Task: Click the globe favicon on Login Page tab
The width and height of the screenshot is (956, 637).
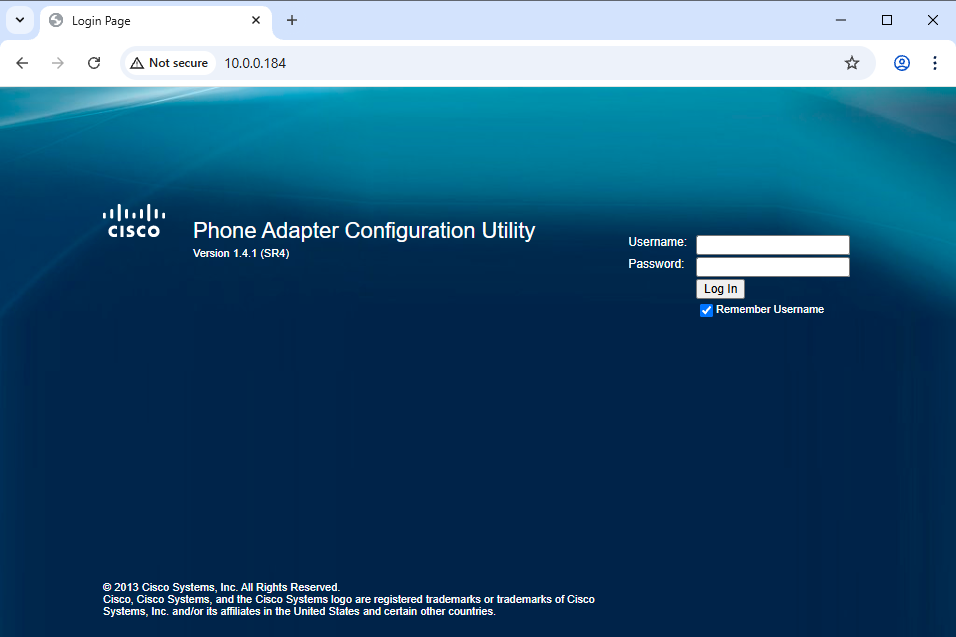Action: pos(56,20)
